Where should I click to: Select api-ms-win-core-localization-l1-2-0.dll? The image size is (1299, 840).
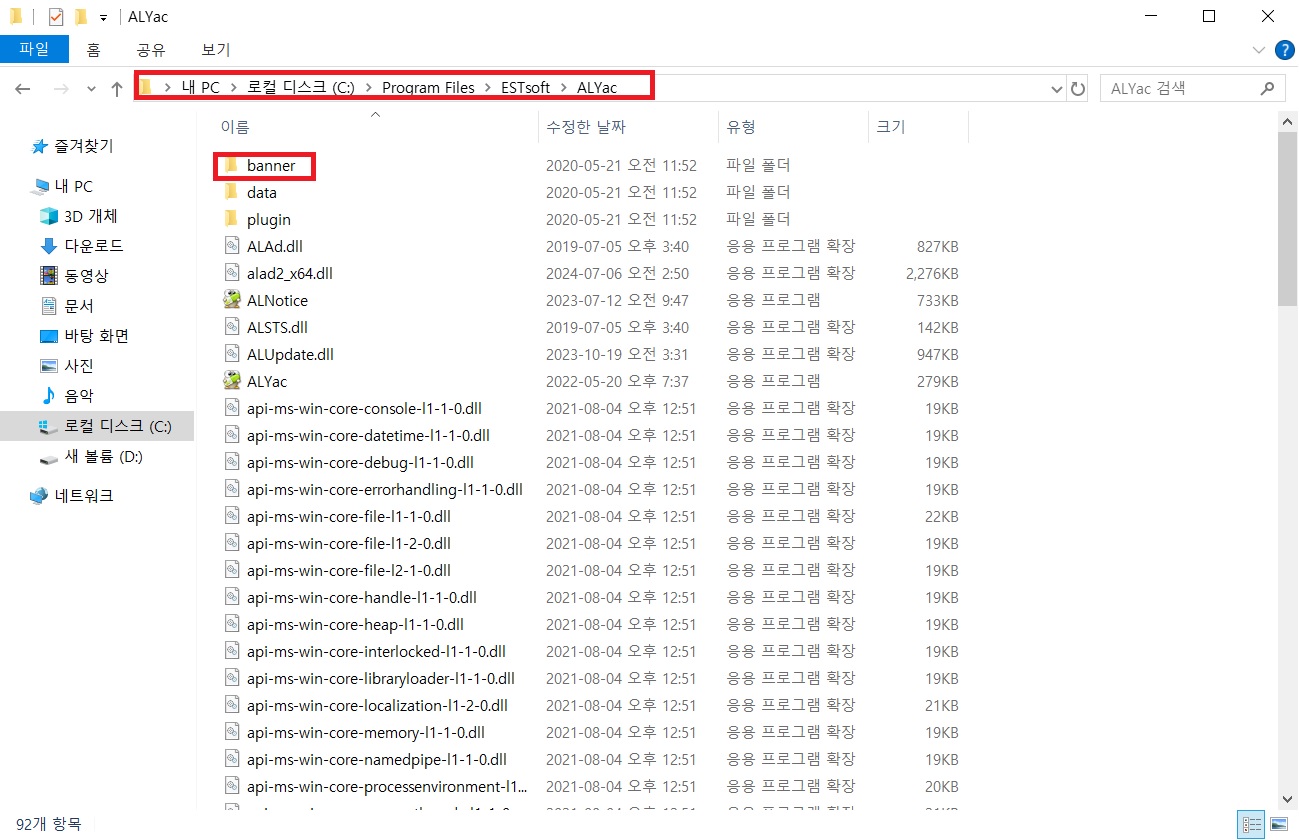[377, 705]
